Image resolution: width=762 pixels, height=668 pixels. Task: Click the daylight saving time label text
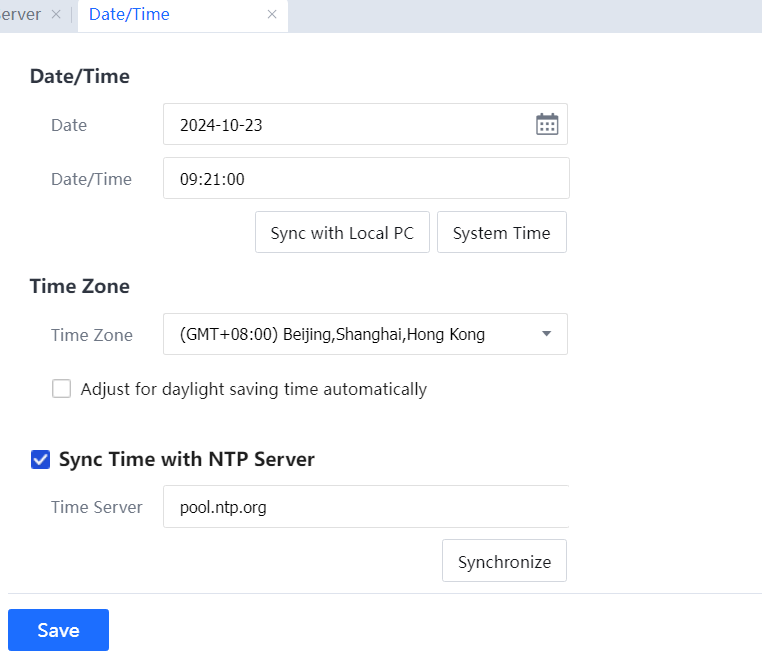[x=253, y=389]
